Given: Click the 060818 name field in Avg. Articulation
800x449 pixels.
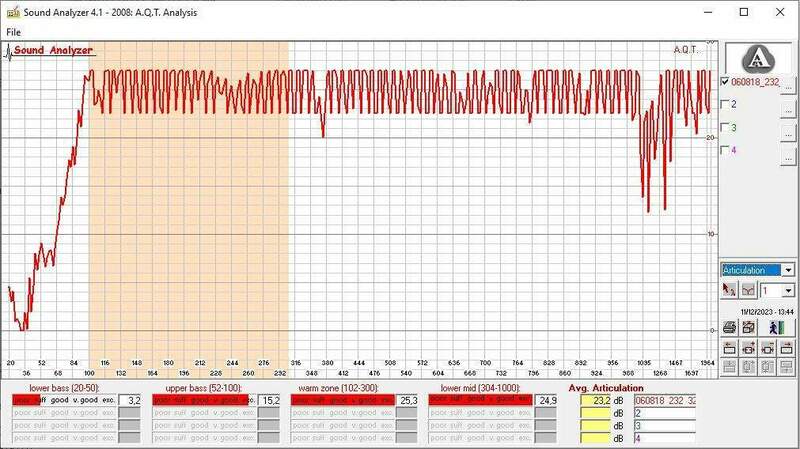Looking at the screenshot, I should 664,400.
